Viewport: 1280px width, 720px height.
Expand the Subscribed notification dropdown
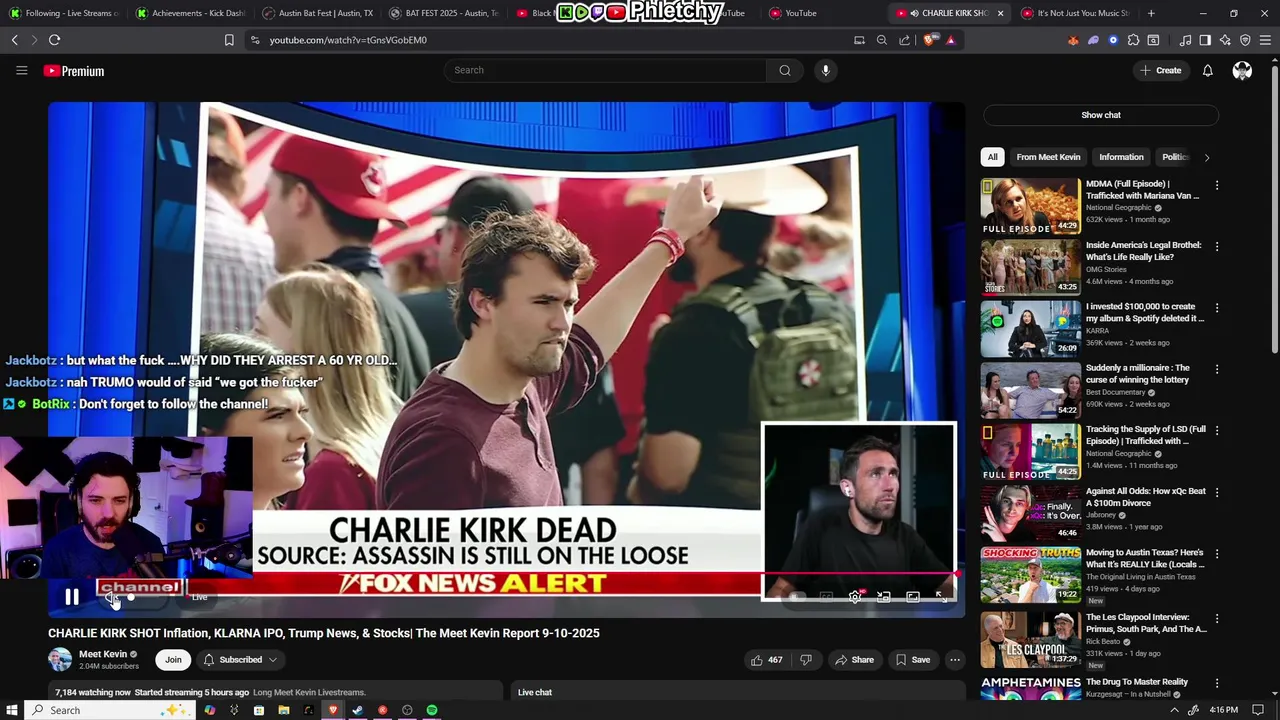(x=240, y=660)
